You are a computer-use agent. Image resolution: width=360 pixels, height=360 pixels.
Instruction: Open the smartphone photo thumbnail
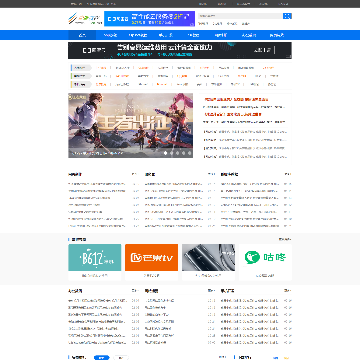pyautogui.click(x=208, y=257)
